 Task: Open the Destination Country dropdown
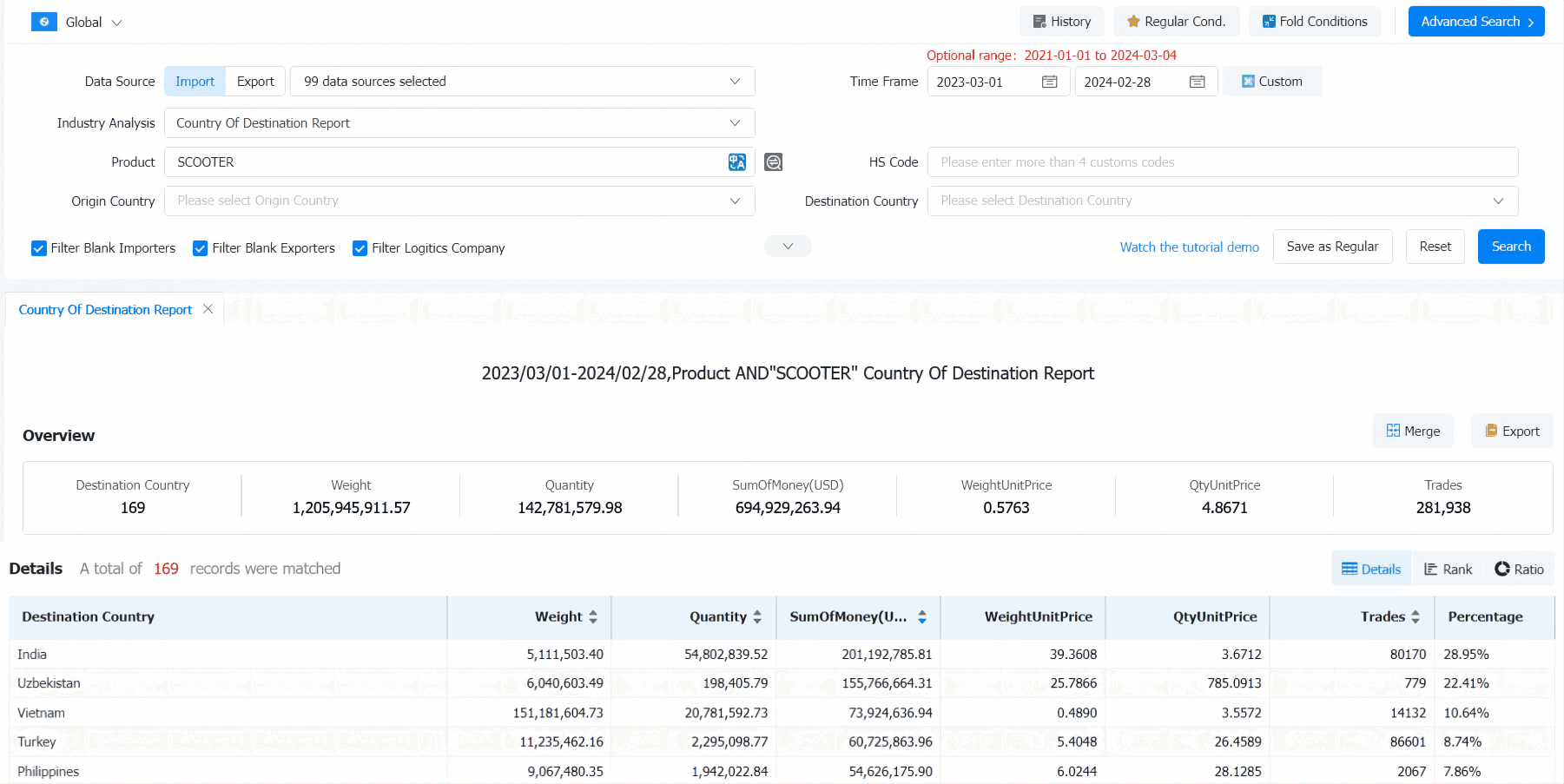(x=1222, y=201)
